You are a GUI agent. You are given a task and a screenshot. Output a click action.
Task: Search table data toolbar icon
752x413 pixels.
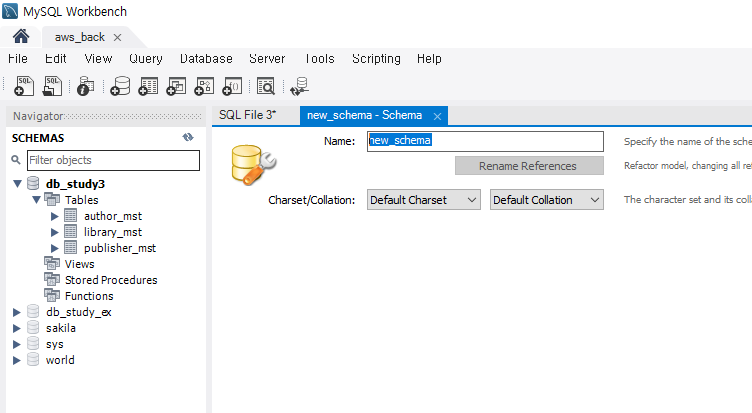click(266, 86)
